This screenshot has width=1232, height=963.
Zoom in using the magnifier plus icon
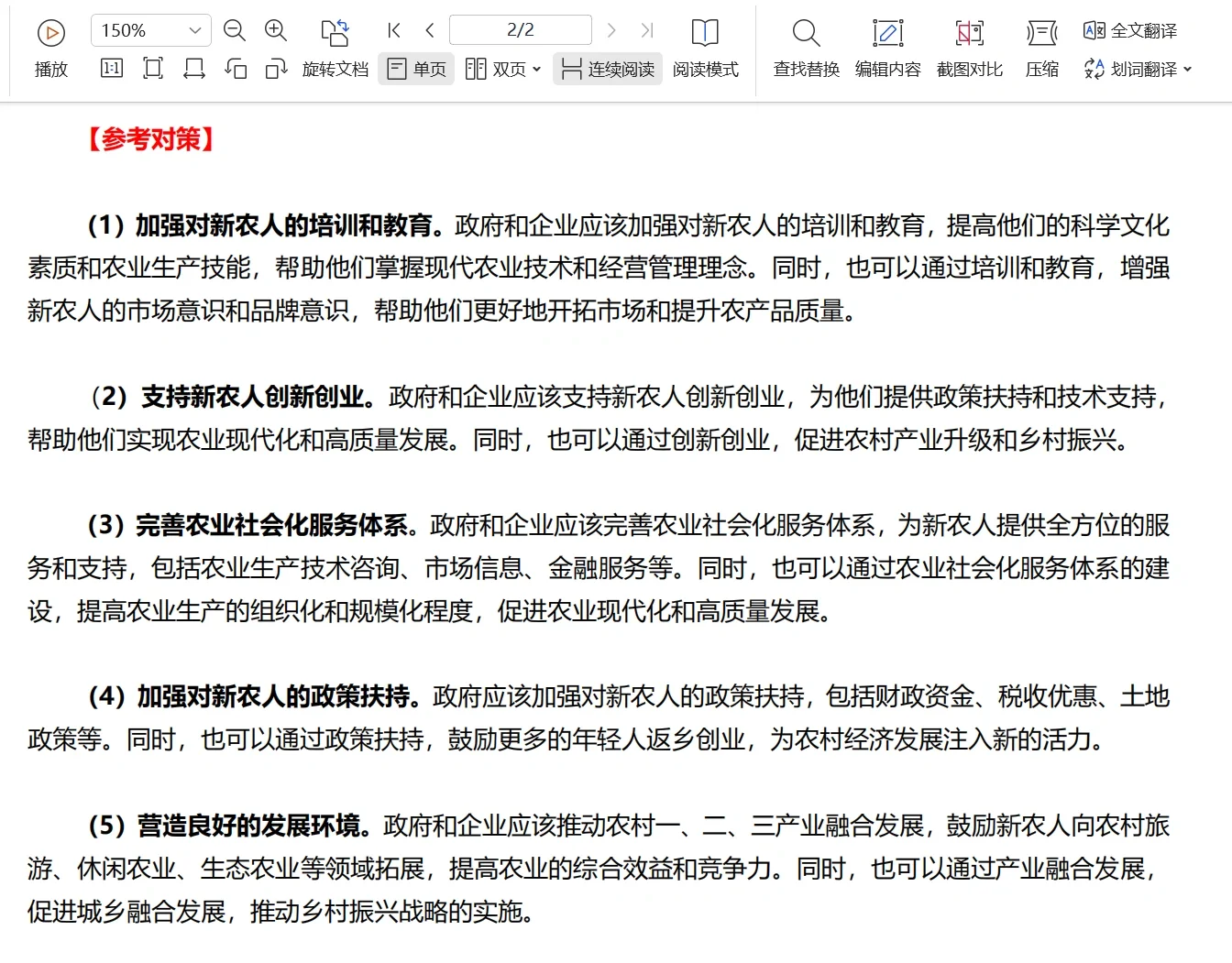(276, 30)
